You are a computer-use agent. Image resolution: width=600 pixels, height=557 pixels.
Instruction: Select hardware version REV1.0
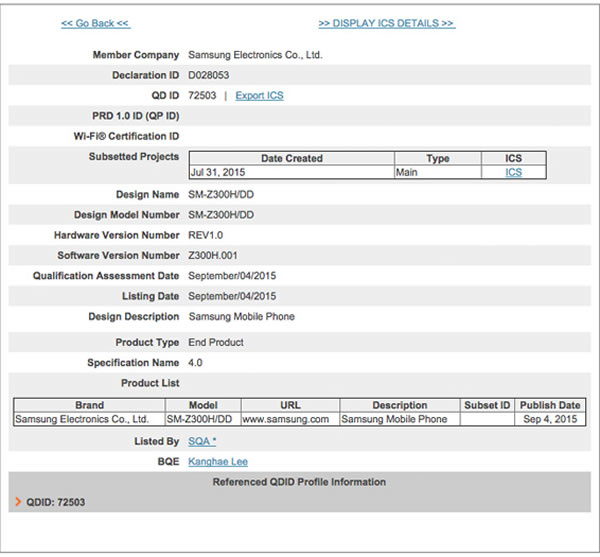point(205,235)
